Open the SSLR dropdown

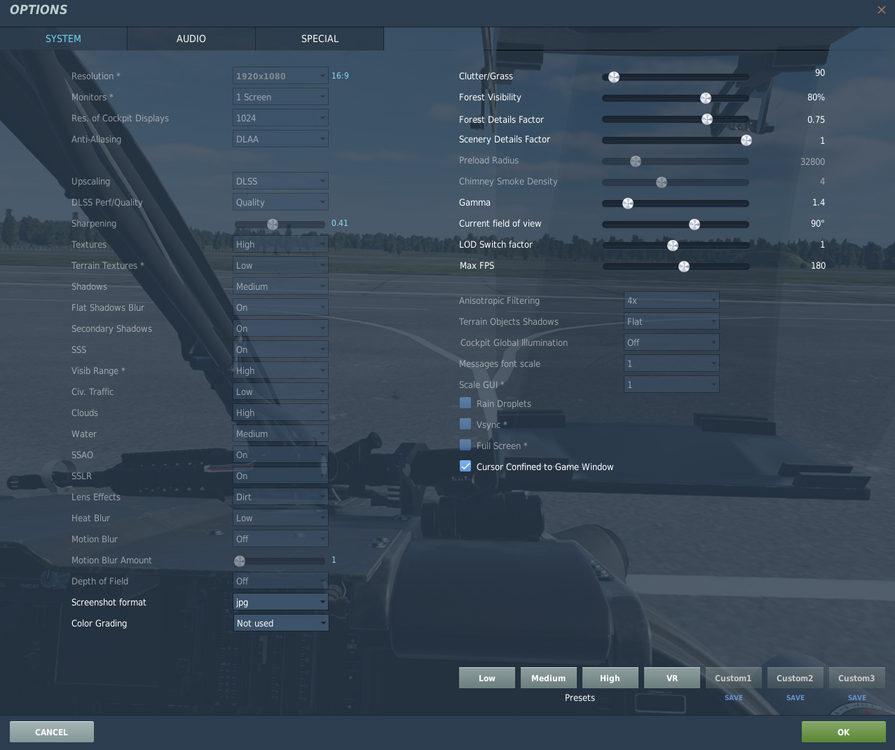(280, 476)
